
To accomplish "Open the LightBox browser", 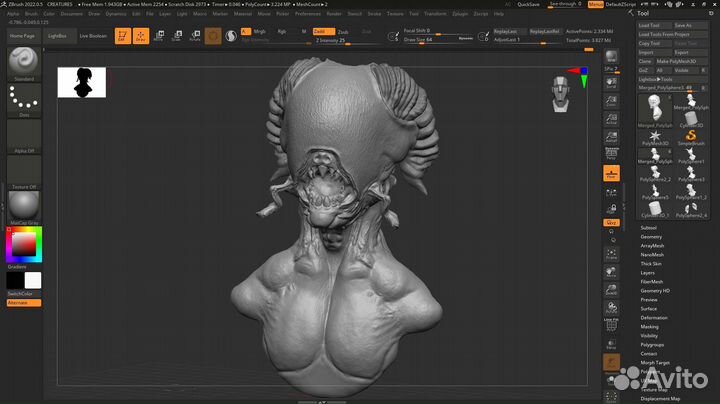I will coord(57,36).
